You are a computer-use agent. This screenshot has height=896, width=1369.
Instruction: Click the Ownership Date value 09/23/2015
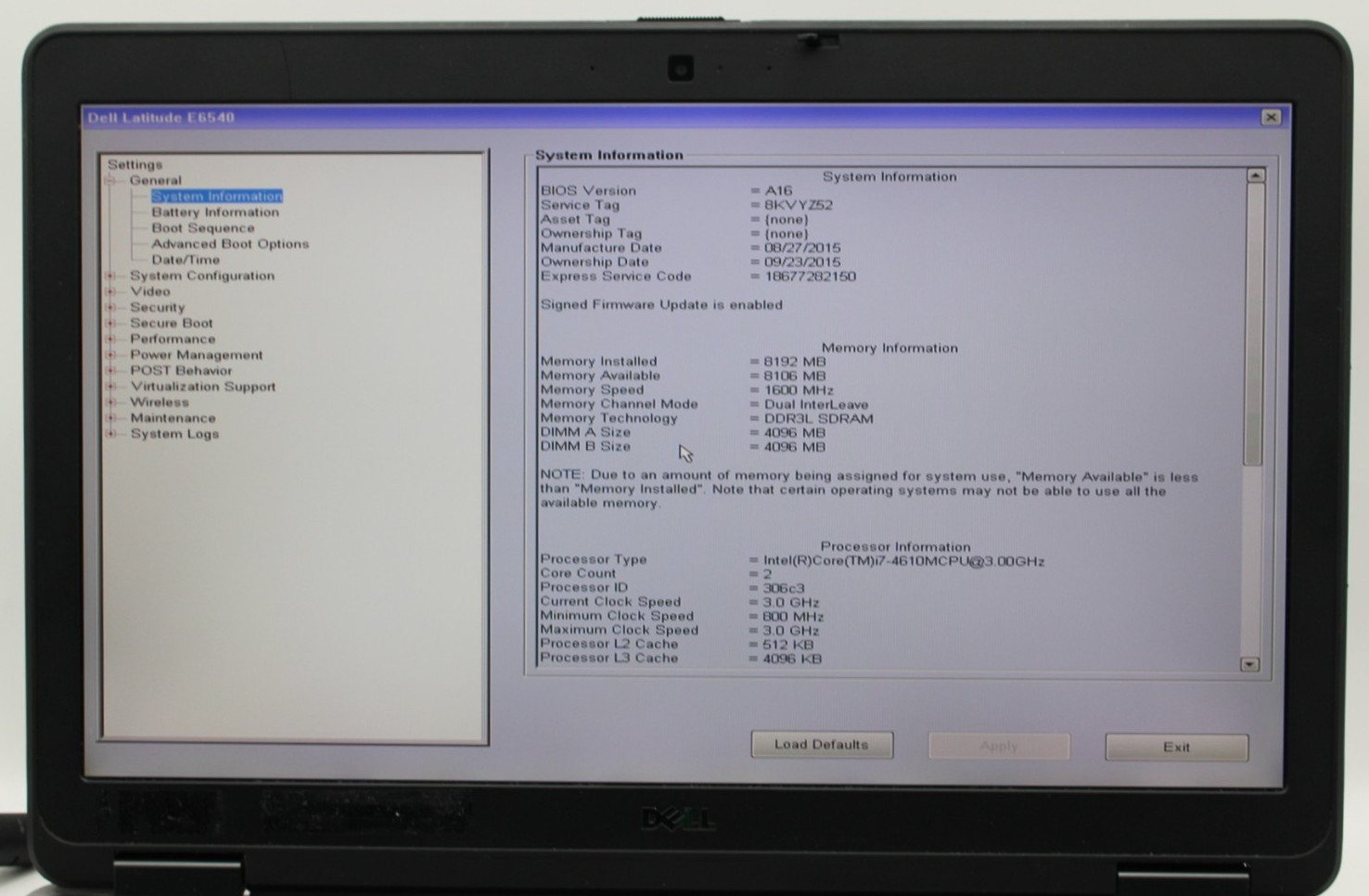[x=802, y=262]
